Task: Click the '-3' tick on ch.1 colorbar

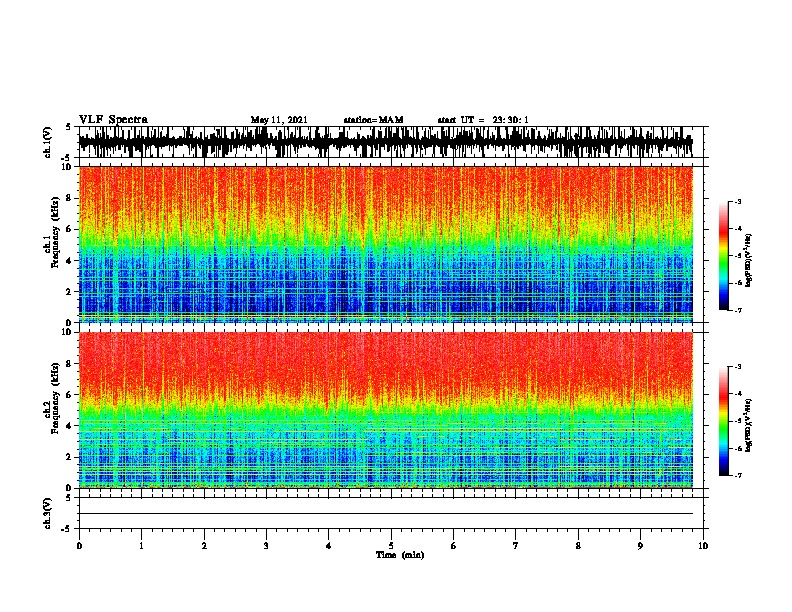Action: tap(737, 202)
